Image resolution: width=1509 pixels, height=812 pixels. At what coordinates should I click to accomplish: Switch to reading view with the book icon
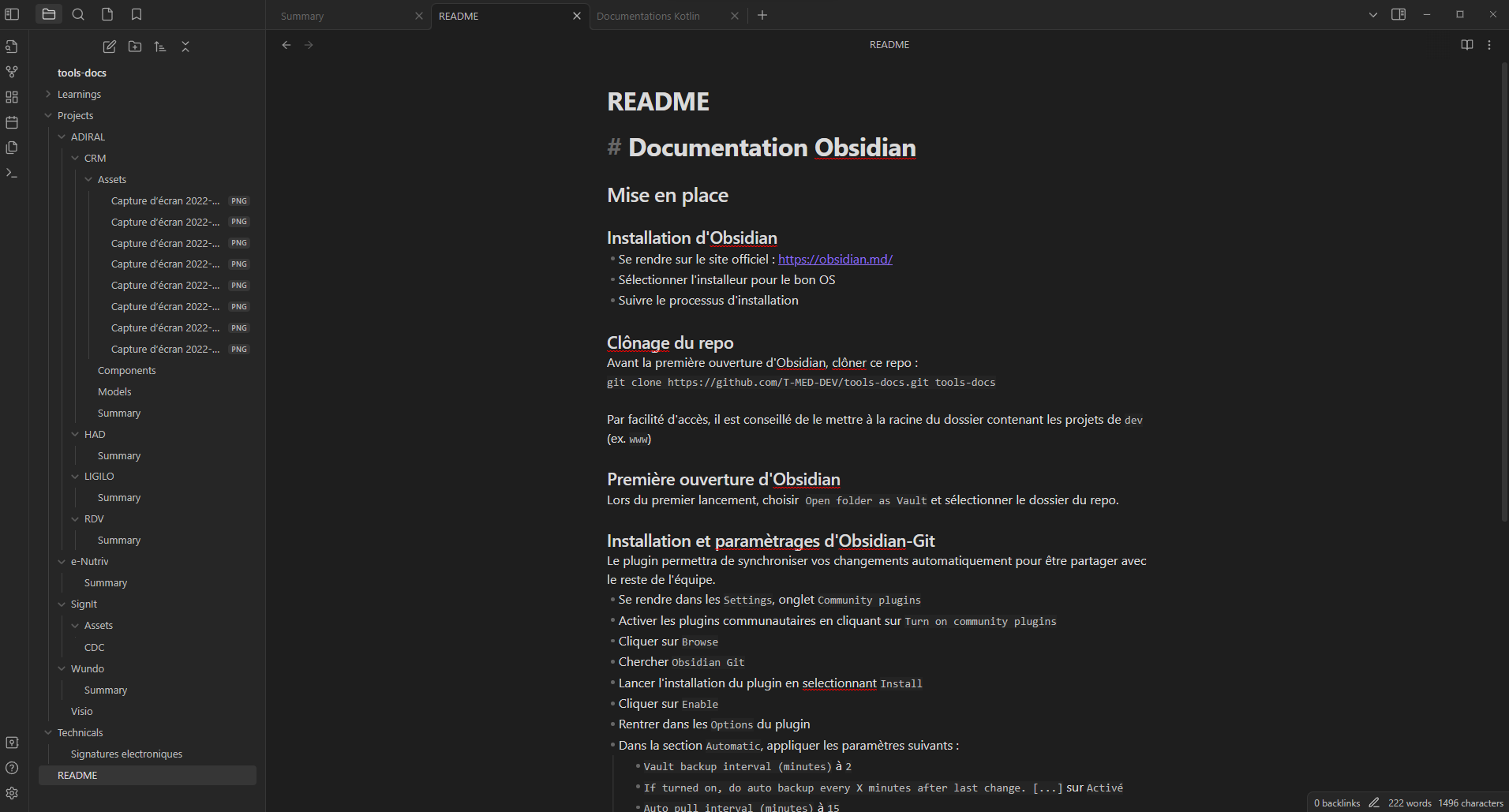1467,44
